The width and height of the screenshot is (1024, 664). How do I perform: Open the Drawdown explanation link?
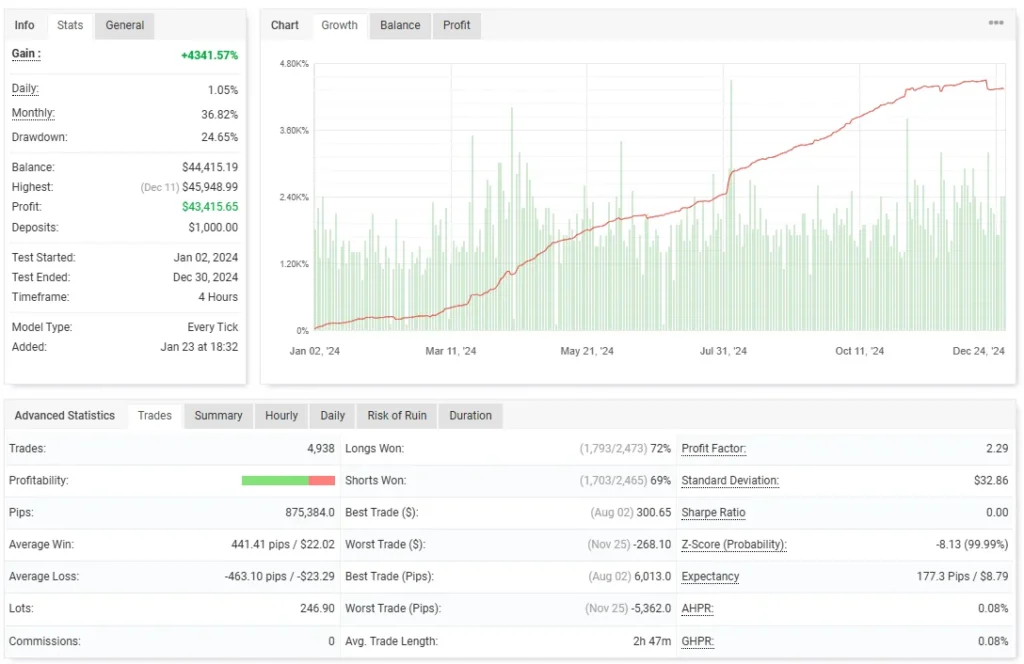[x=38, y=137]
